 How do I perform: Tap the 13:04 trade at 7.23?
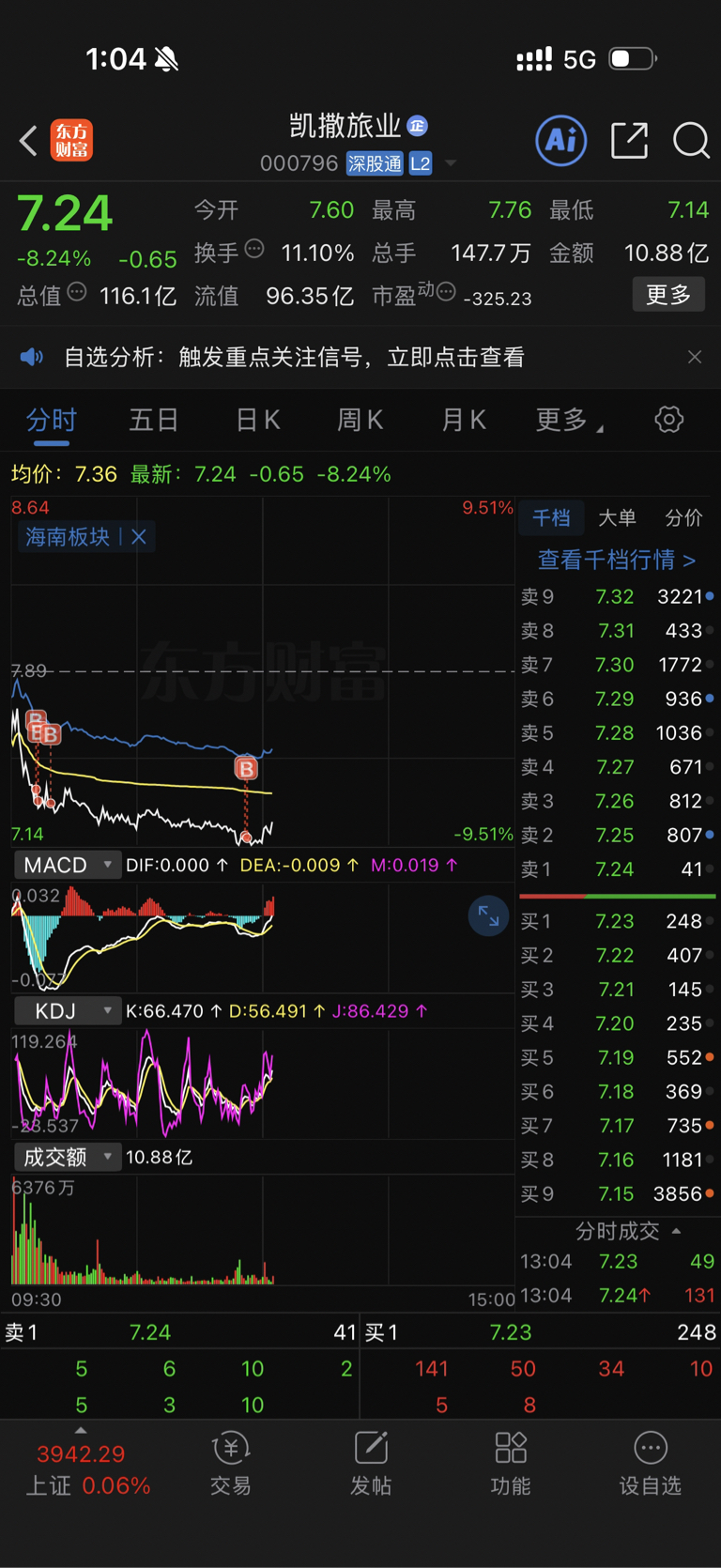pos(617,1261)
